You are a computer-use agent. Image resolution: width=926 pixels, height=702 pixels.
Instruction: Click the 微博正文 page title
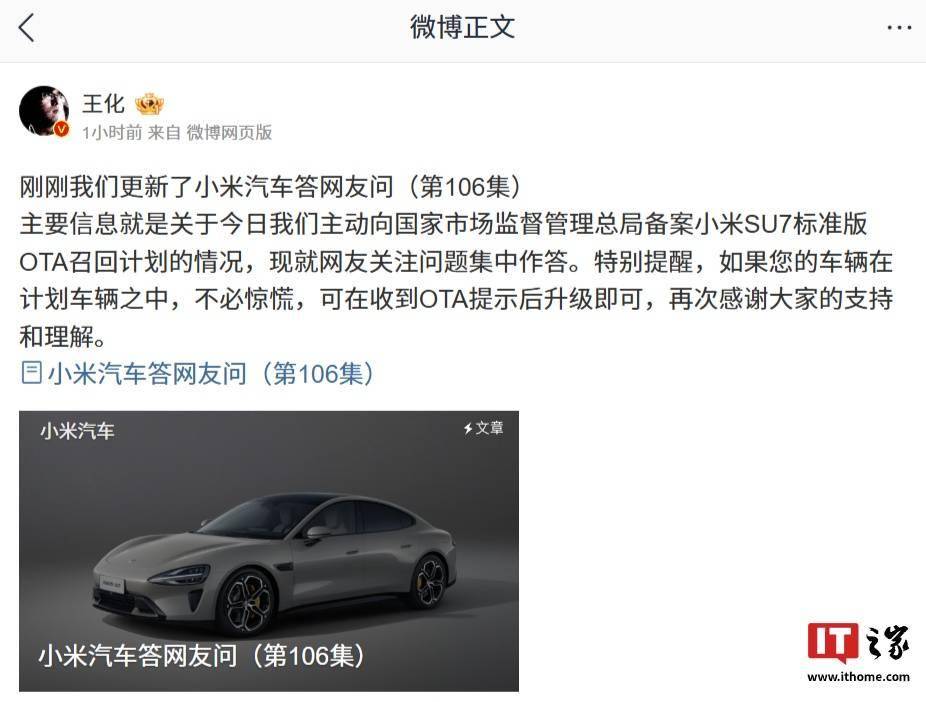click(x=462, y=27)
